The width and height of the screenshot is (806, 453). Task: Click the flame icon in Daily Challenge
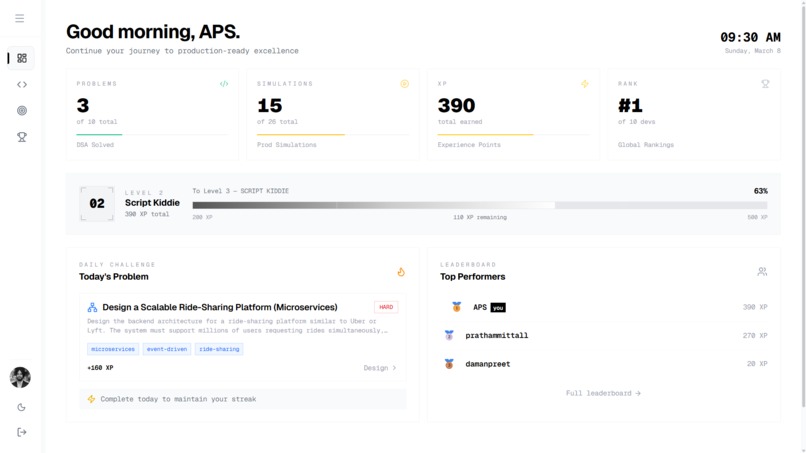[401, 272]
